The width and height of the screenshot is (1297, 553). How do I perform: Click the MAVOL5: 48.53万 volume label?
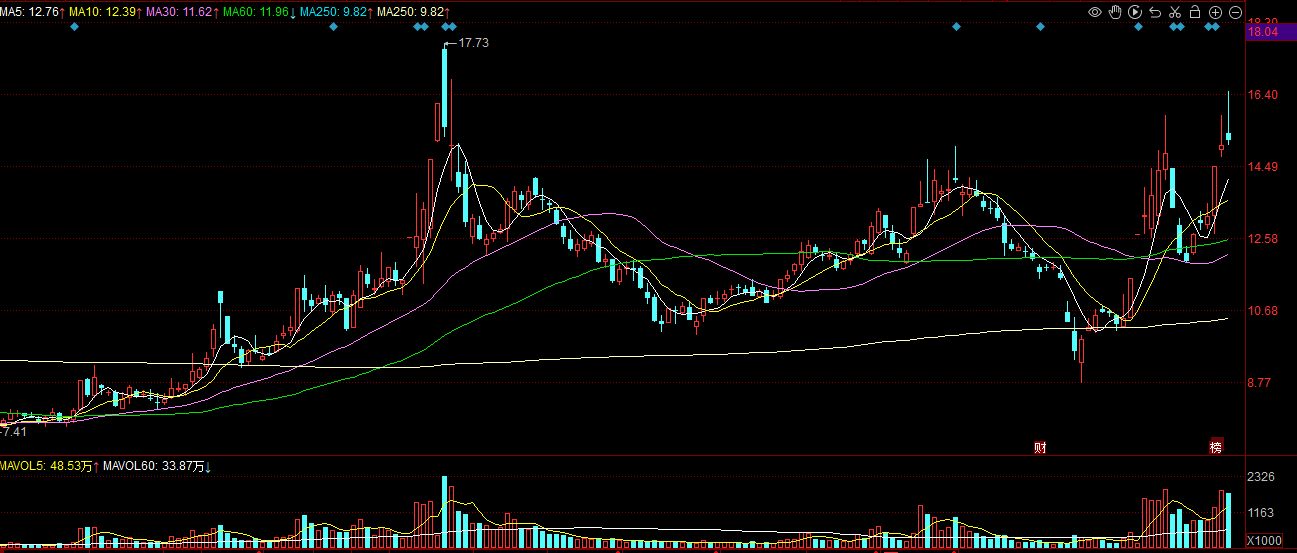pos(46,466)
